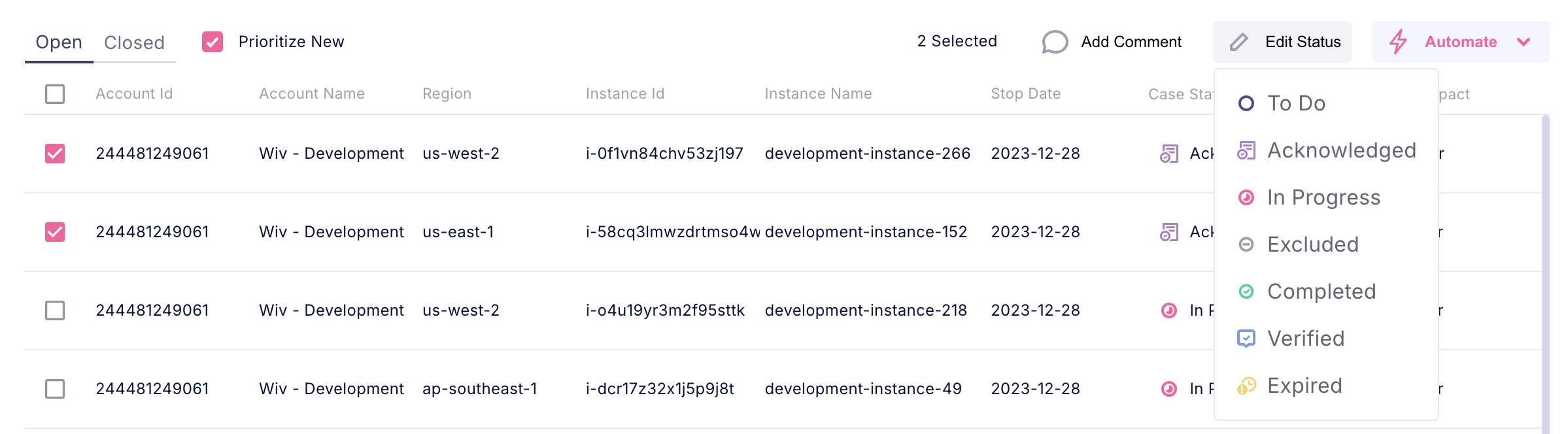Click the Expired clock icon in the menu

pyautogui.click(x=1246, y=386)
